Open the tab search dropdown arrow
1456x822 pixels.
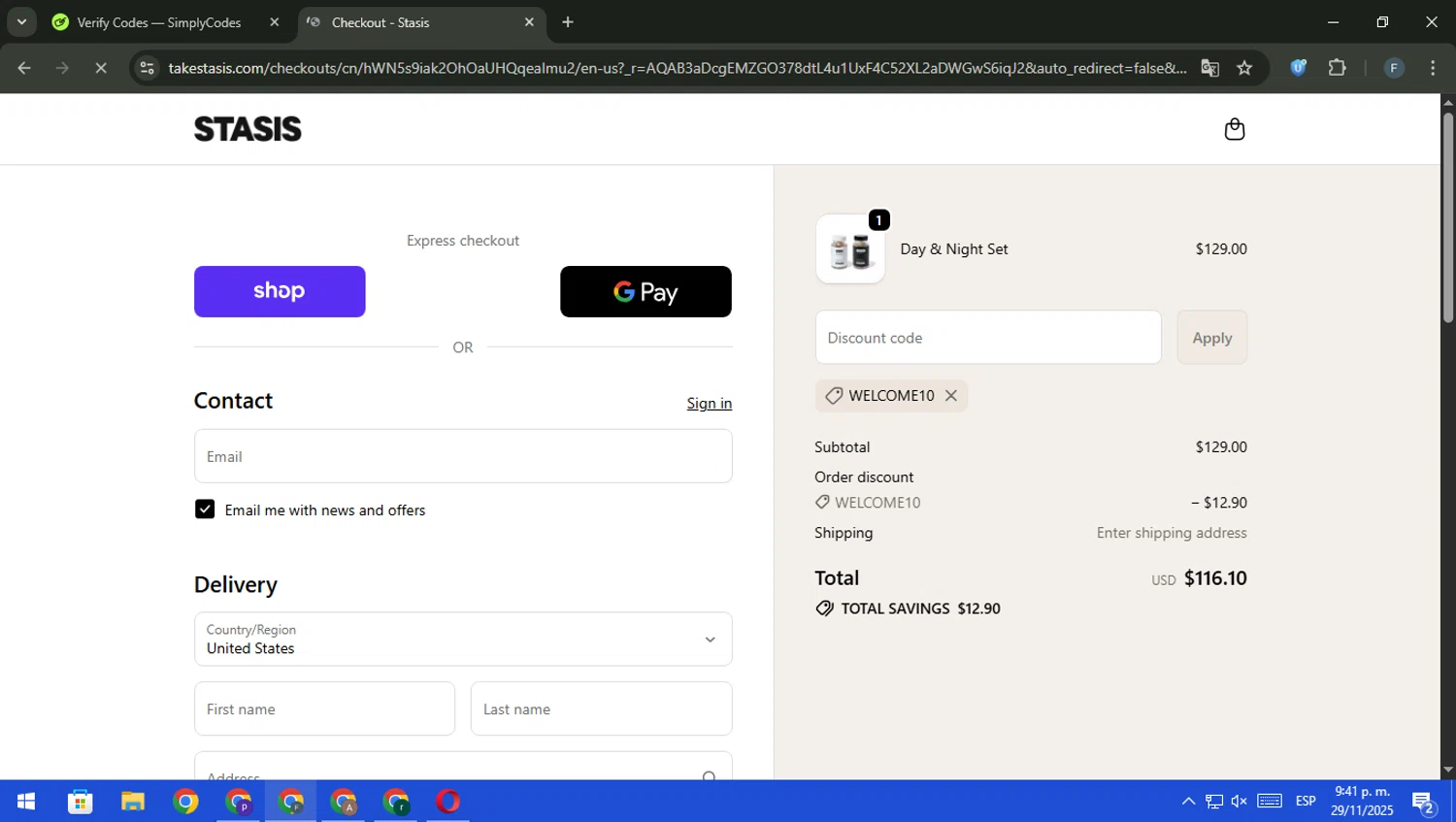click(21, 22)
